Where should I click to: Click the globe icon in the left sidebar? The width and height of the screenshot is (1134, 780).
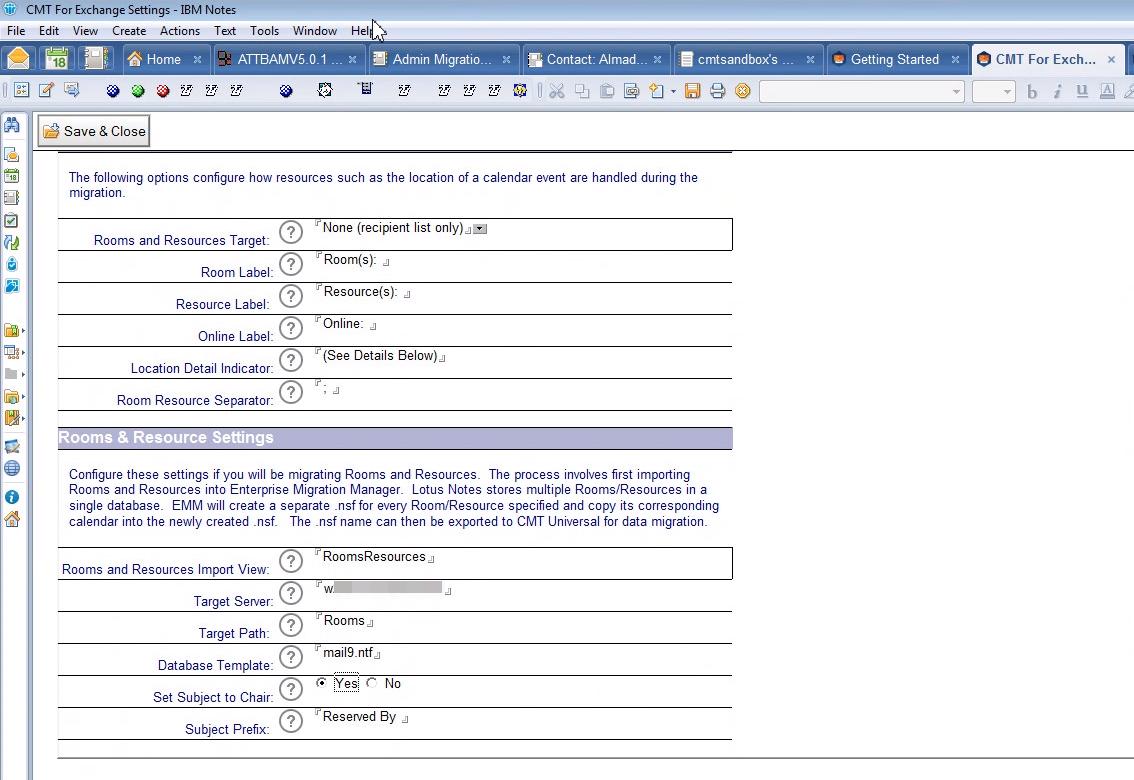coord(12,468)
